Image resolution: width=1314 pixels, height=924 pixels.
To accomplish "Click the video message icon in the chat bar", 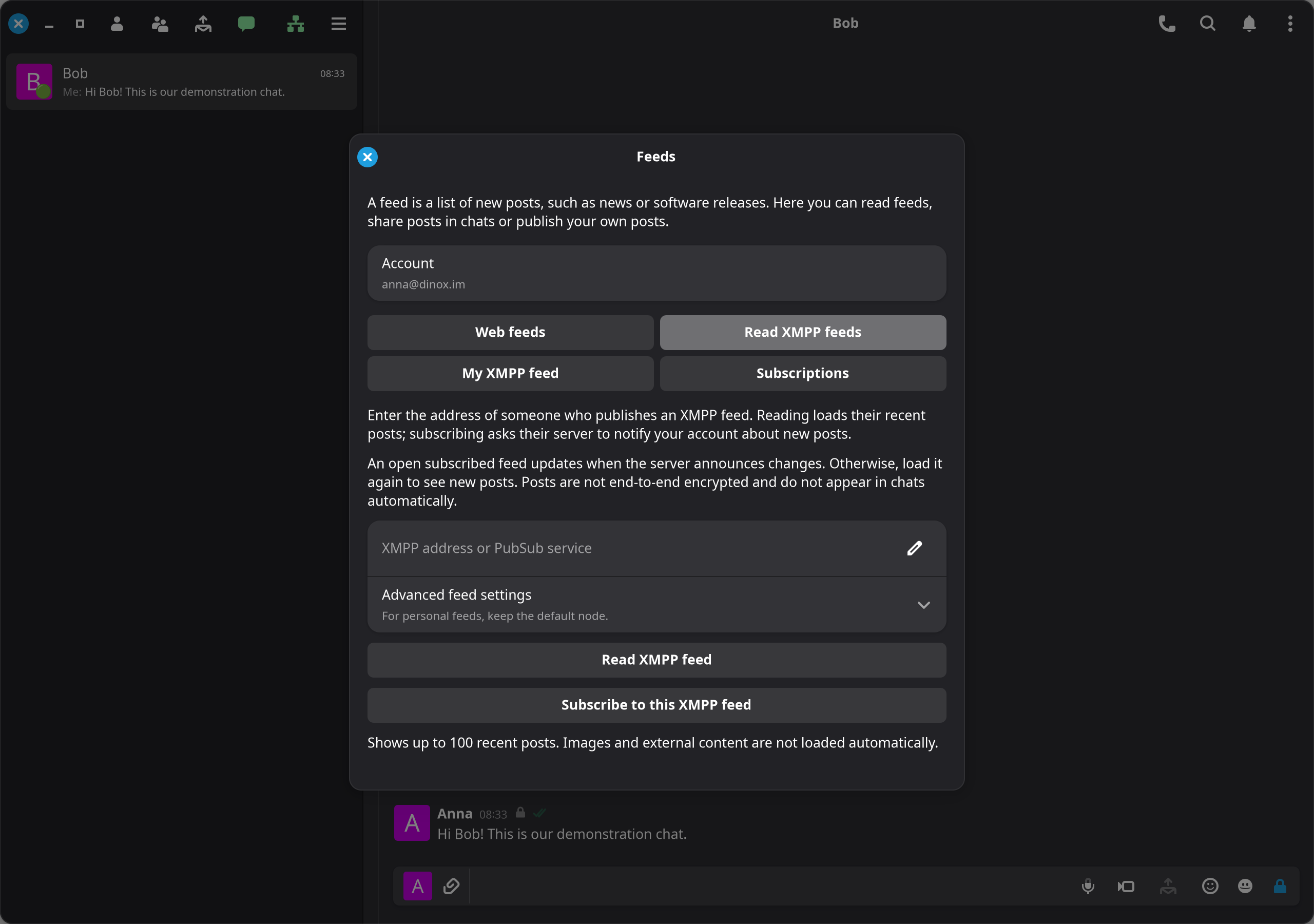I will coord(1126,886).
